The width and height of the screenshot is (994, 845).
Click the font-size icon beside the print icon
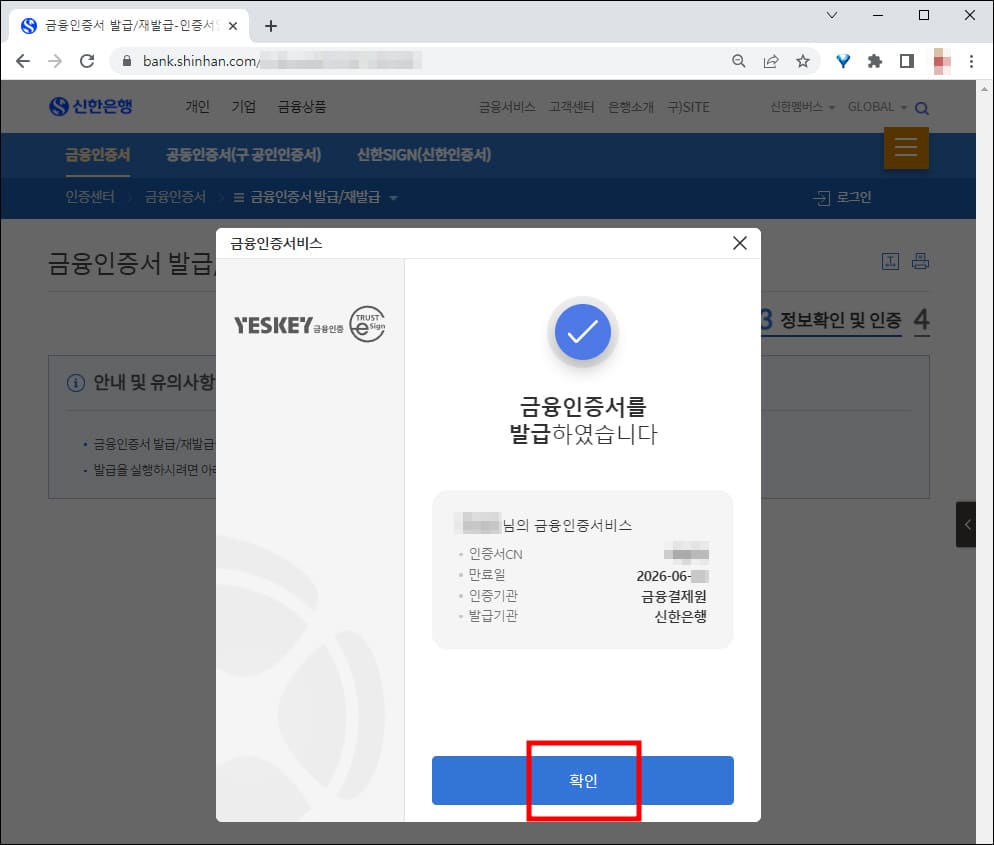click(891, 261)
